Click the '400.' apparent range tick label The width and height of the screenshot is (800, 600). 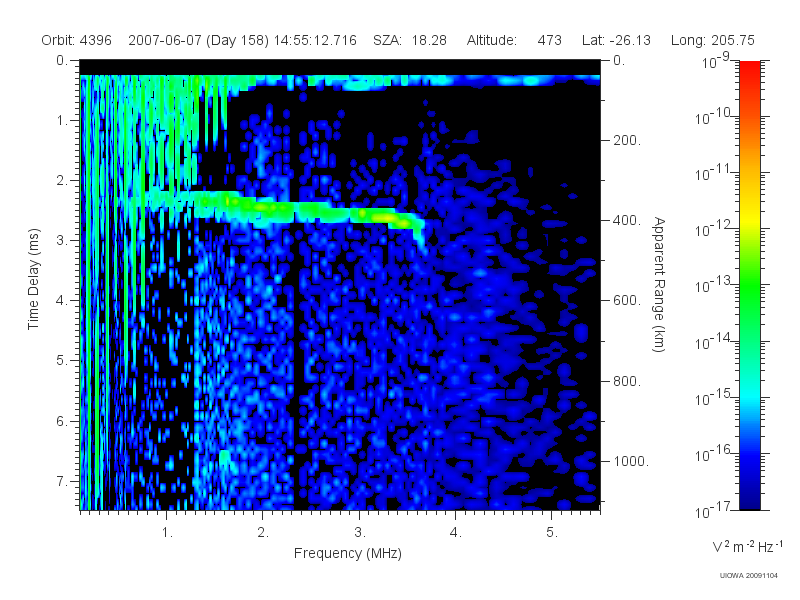(627, 220)
